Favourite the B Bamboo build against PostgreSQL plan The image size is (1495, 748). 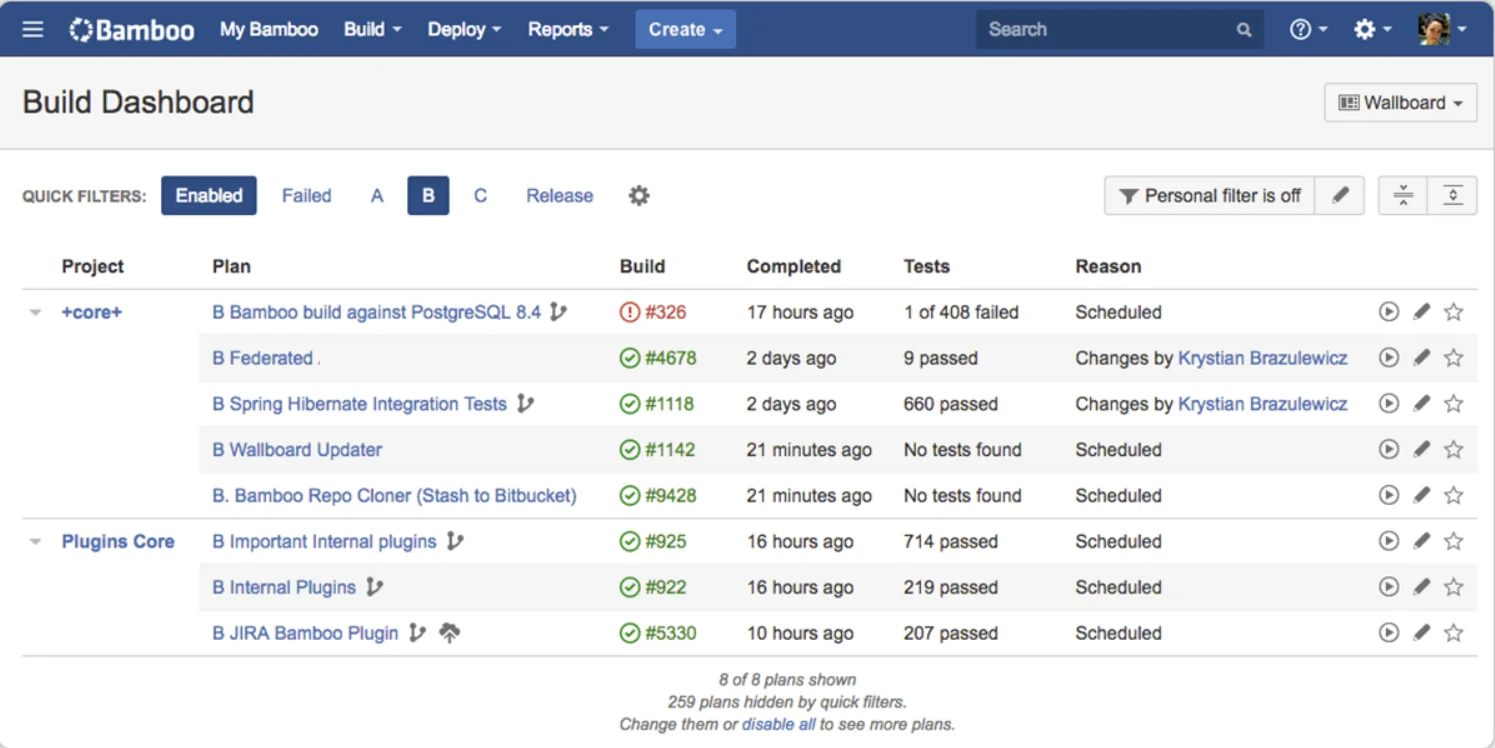tap(1454, 312)
